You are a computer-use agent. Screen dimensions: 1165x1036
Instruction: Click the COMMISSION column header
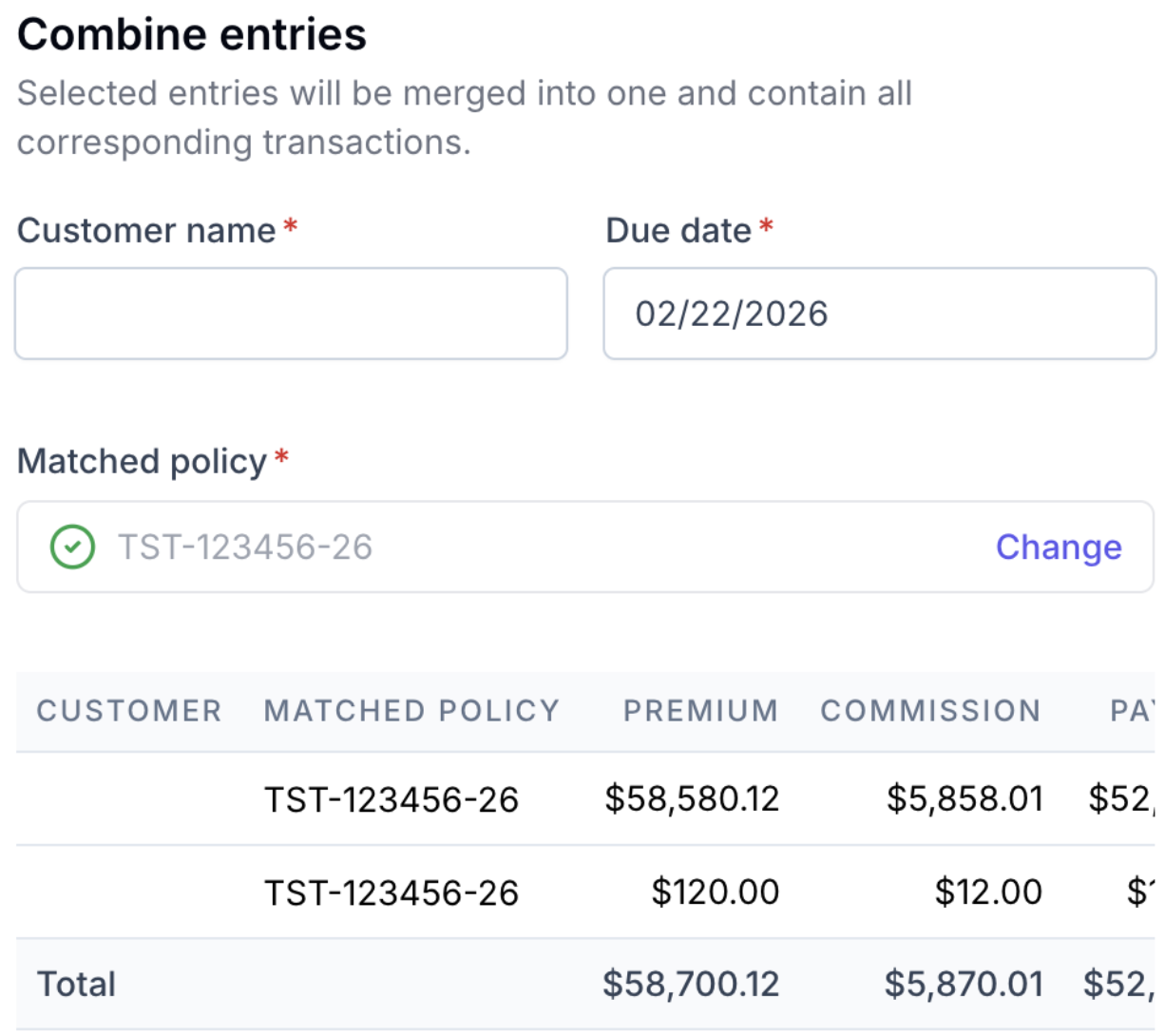click(x=930, y=711)
